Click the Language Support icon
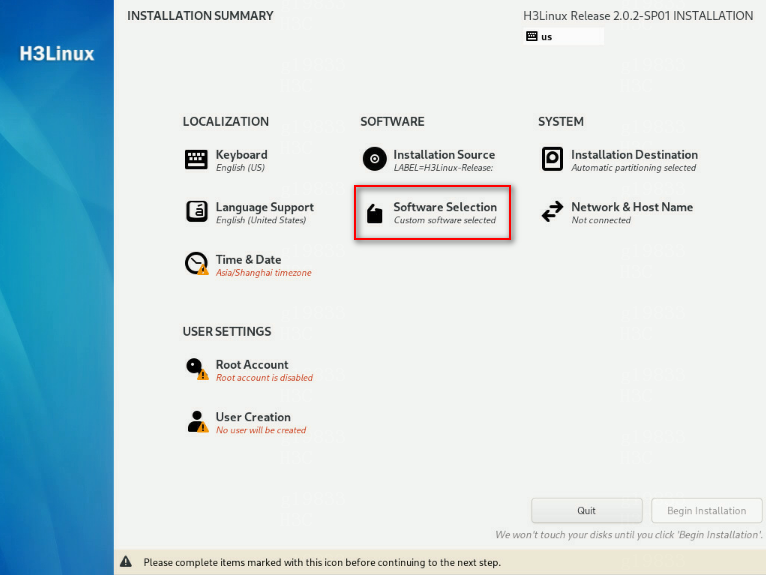 (196, 212)
